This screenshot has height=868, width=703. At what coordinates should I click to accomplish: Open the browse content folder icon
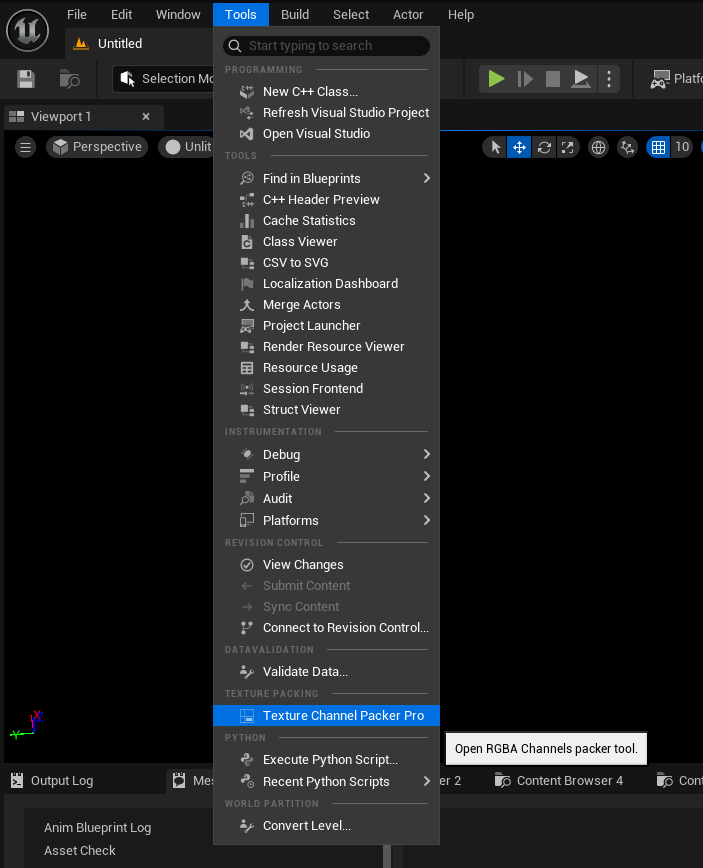click(69, 79)
